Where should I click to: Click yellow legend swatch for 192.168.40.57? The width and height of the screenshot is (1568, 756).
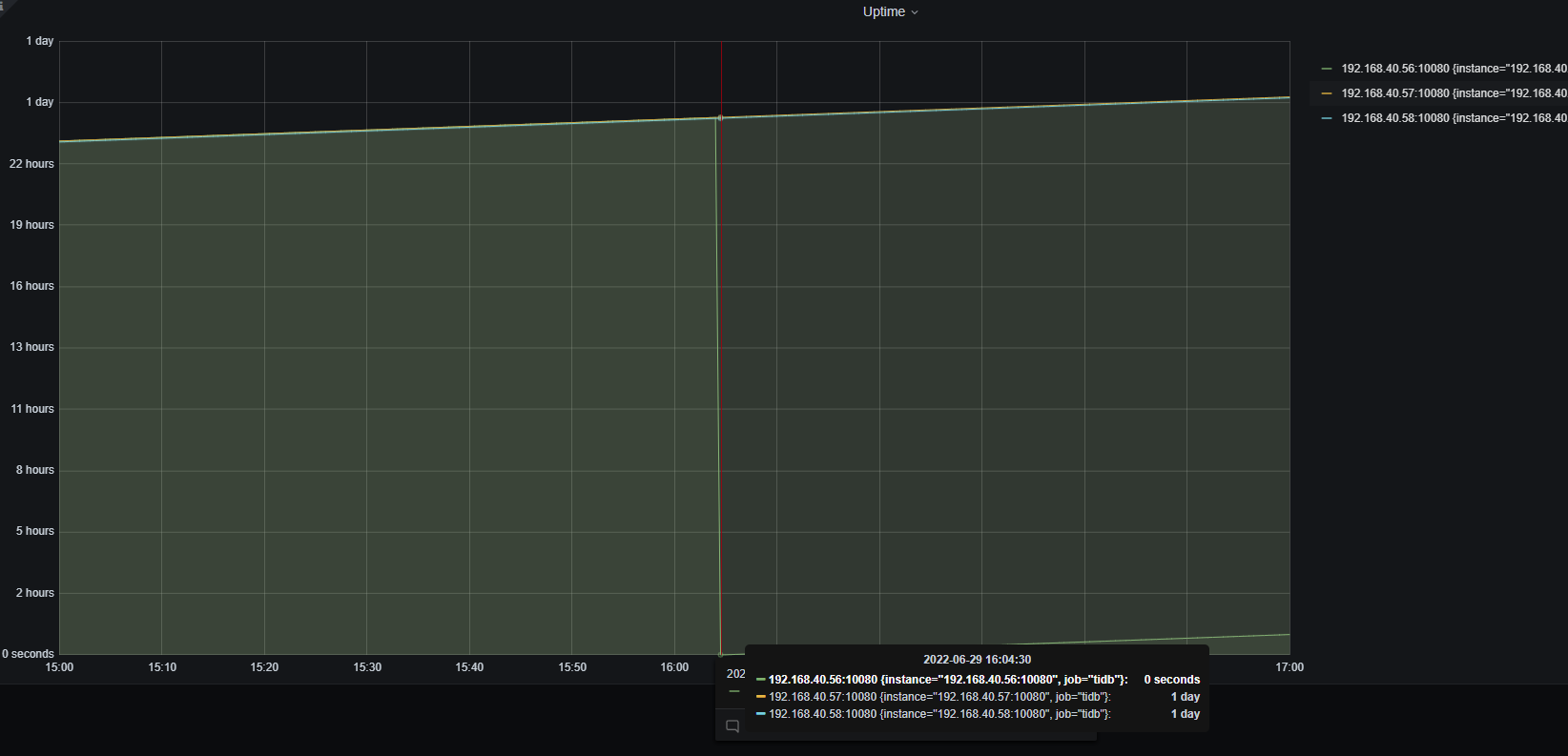[x=1327, y=93]
